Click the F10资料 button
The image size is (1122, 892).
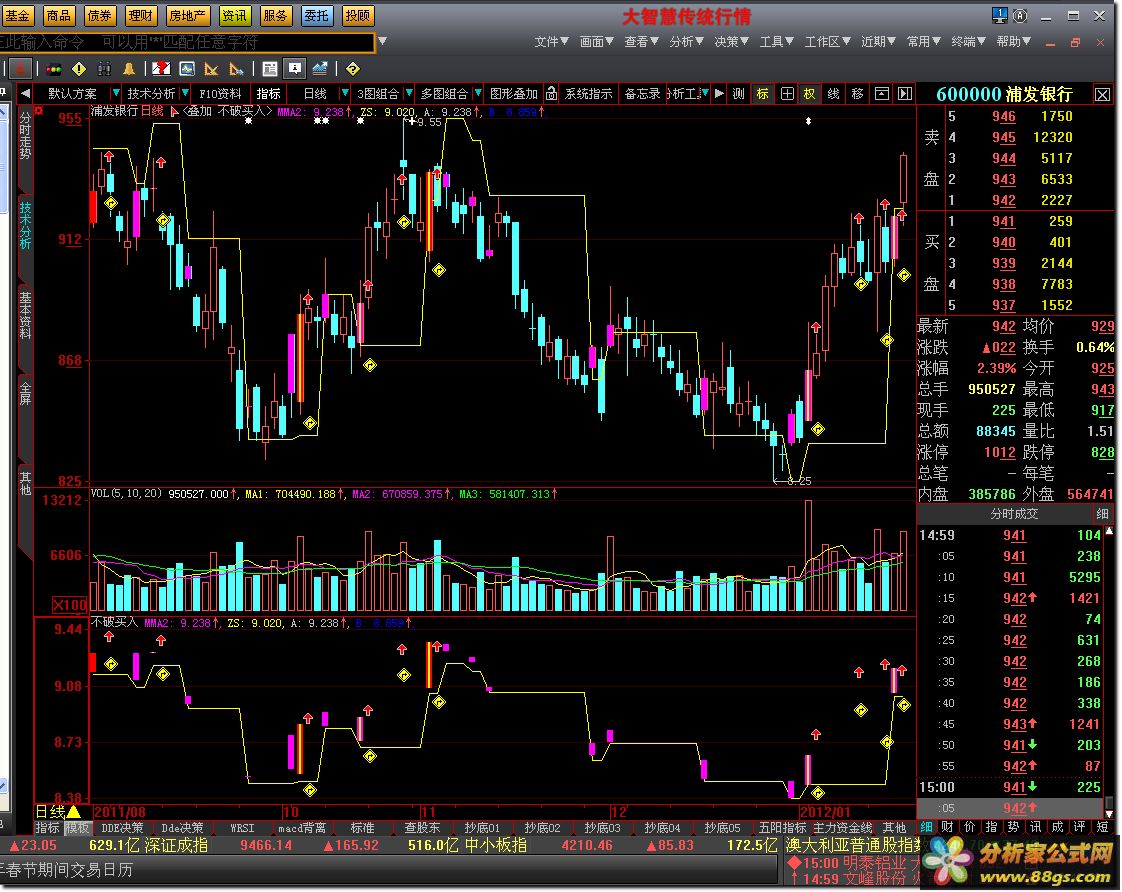pos(220,94)
